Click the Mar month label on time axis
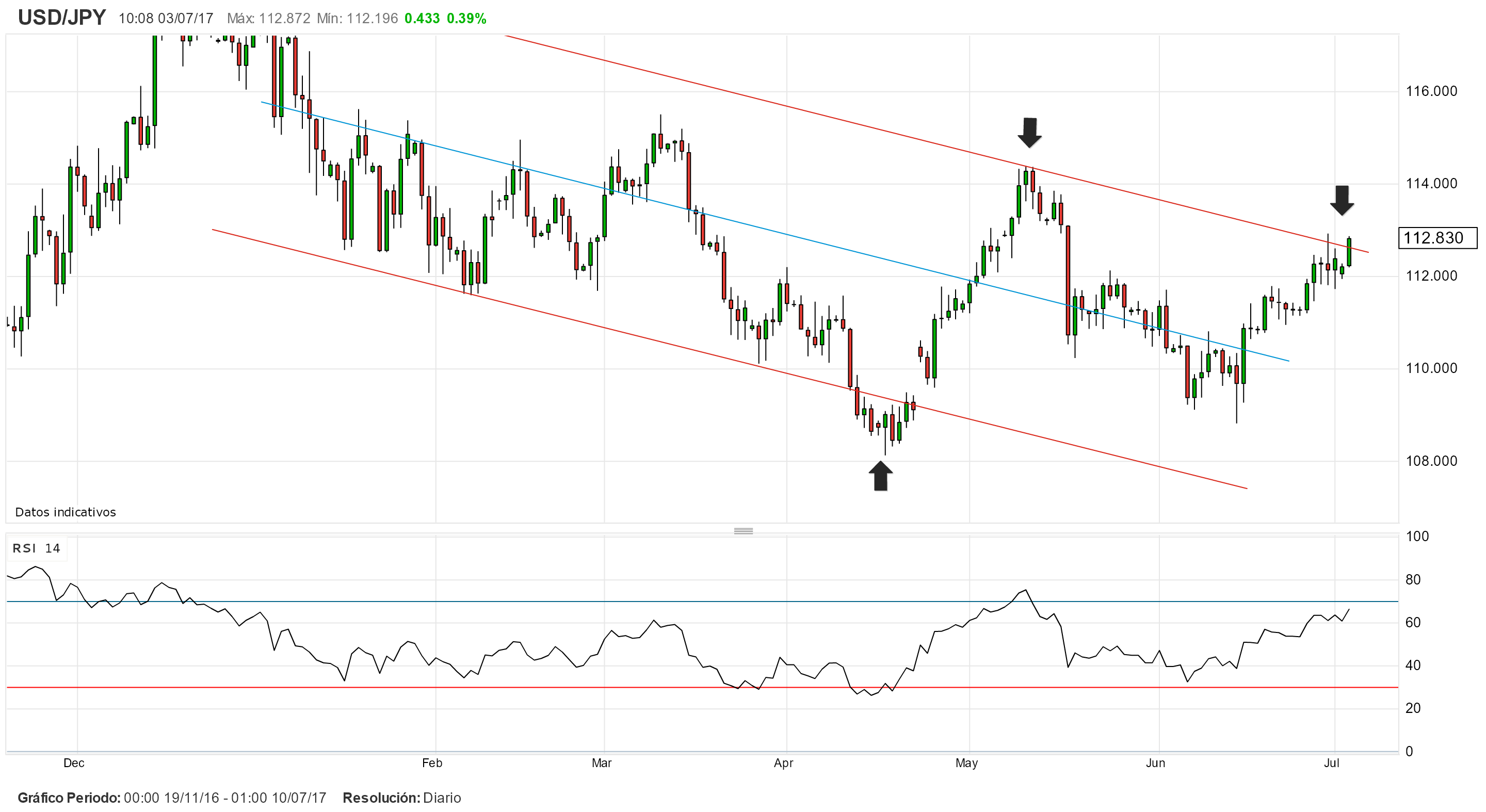Viewport: 1486px width, 812px height. click(602, 763)
